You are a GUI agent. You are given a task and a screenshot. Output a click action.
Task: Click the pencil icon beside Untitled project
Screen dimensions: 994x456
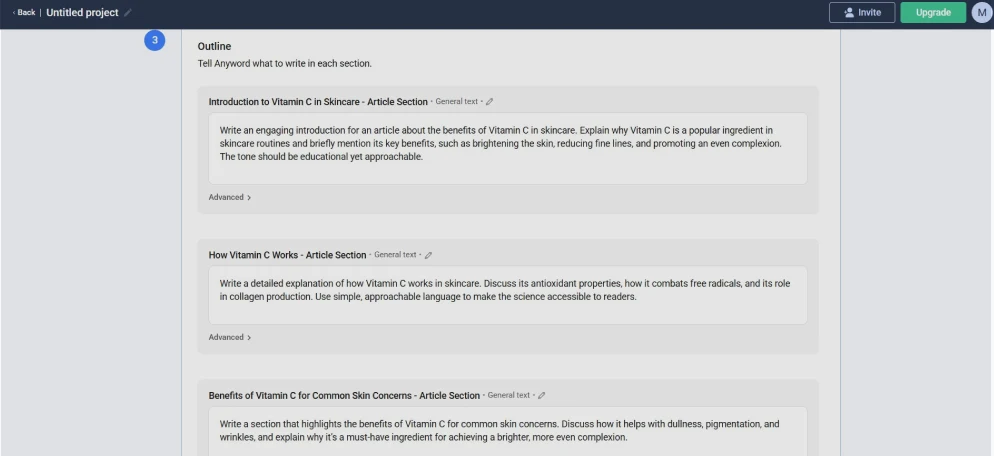tap(128, 13)
